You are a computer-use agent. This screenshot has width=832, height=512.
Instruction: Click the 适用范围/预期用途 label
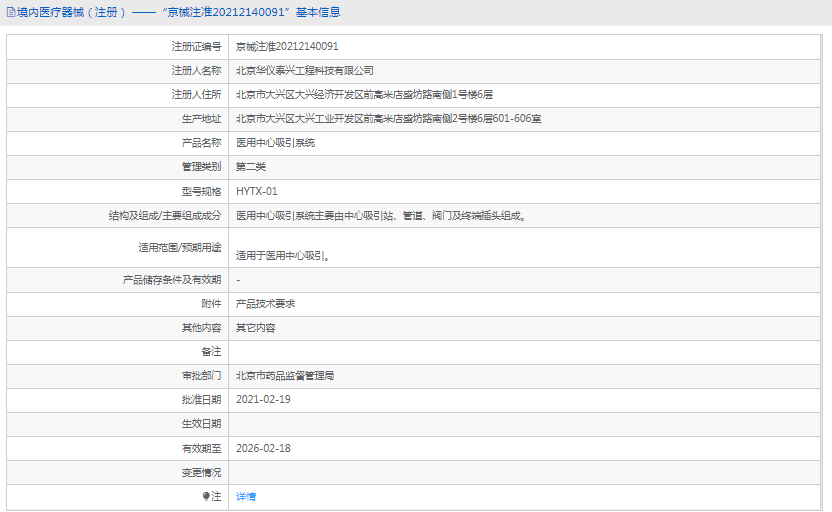180,247
